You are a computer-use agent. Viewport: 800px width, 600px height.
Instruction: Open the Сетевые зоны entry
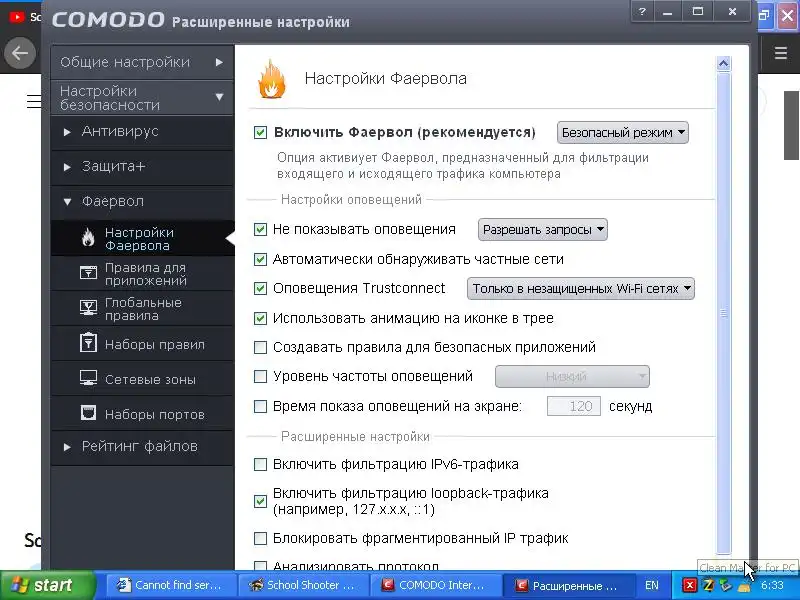[x=142, y=379]
